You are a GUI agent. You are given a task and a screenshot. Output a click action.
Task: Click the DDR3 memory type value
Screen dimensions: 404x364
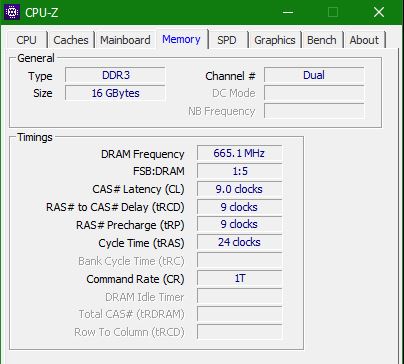(x=115, y=75)
